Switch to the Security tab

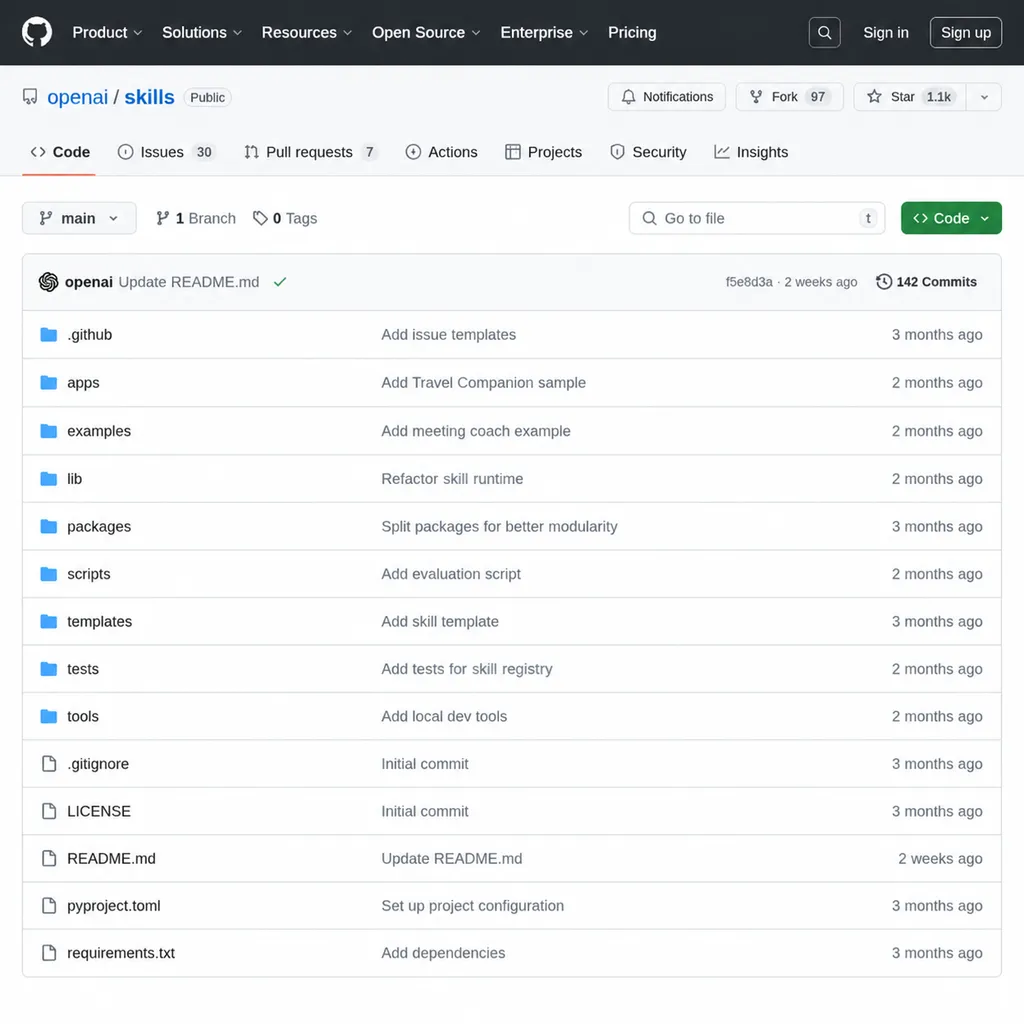point(648,152)
